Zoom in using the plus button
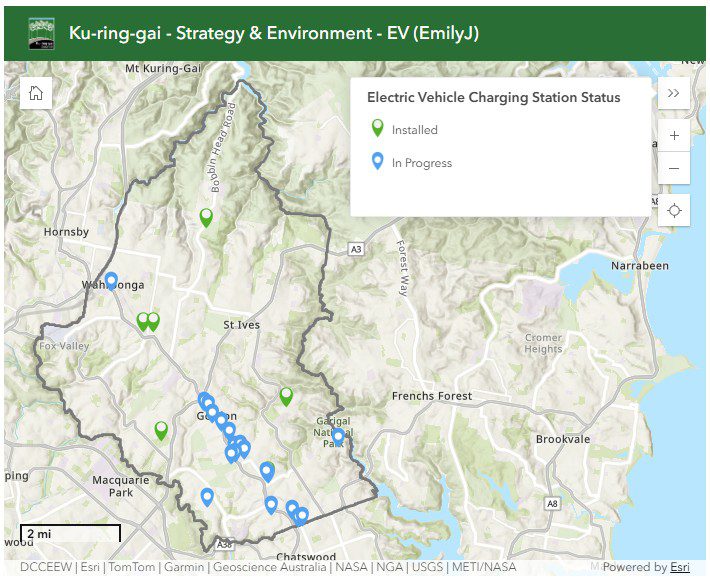This screenshot has width=710, height=580. [x=674, y=136]
